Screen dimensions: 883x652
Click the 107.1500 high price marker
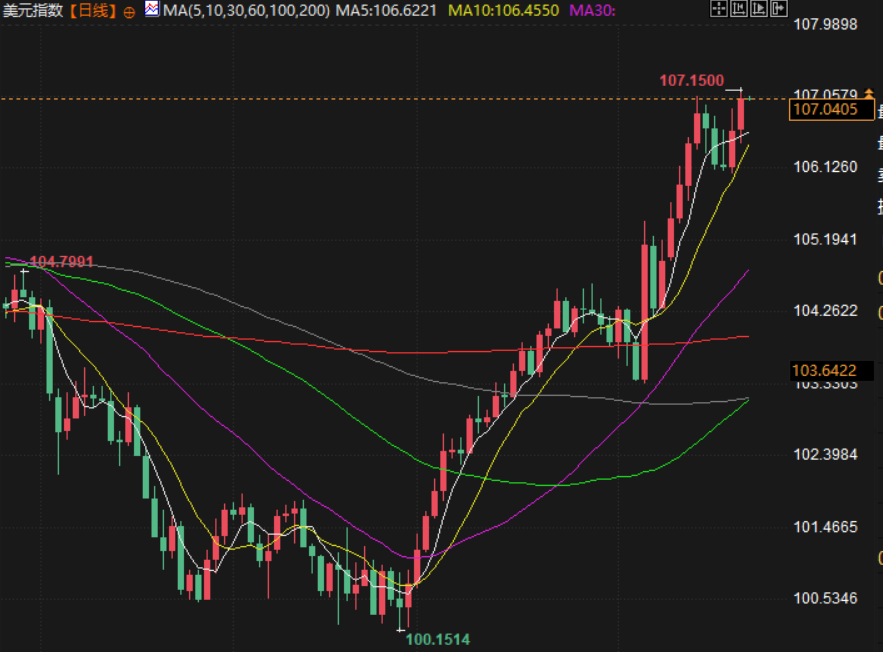(x=691, y=79)
